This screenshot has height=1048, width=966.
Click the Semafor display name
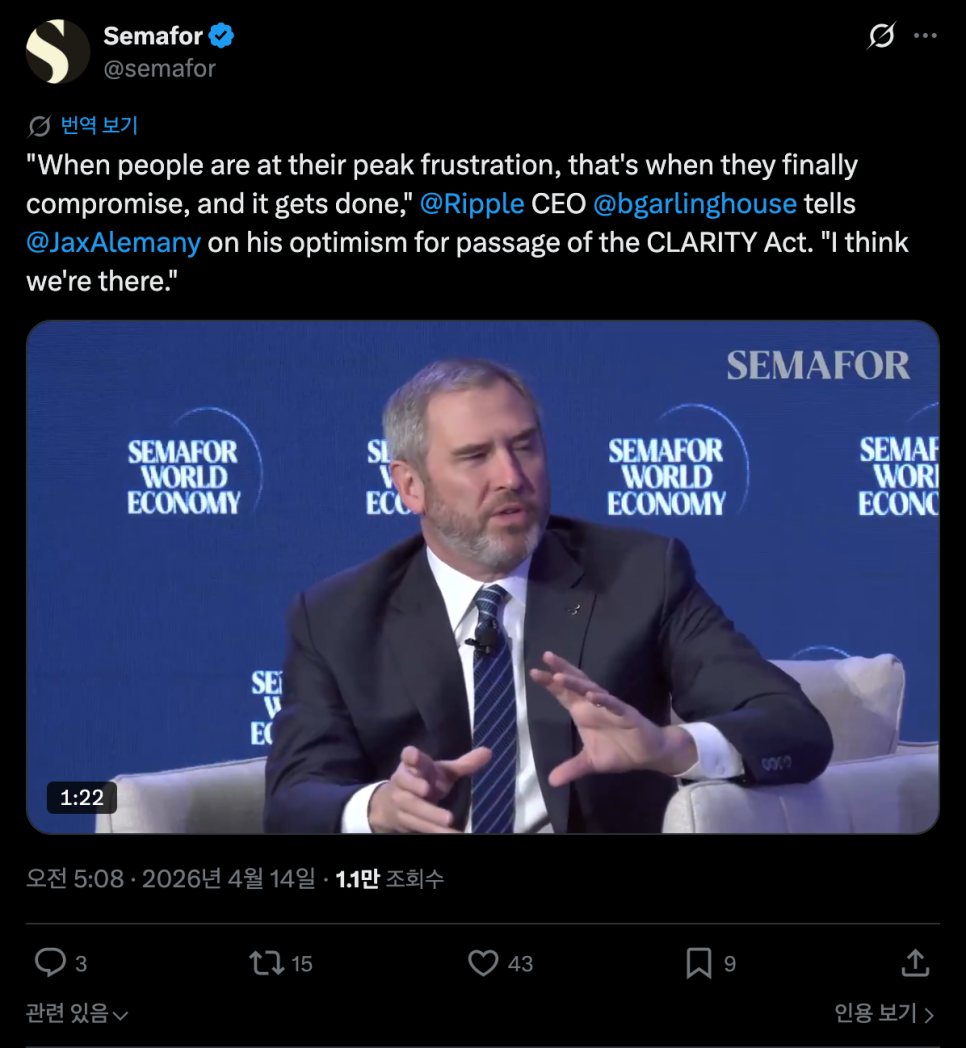point(153,37)
